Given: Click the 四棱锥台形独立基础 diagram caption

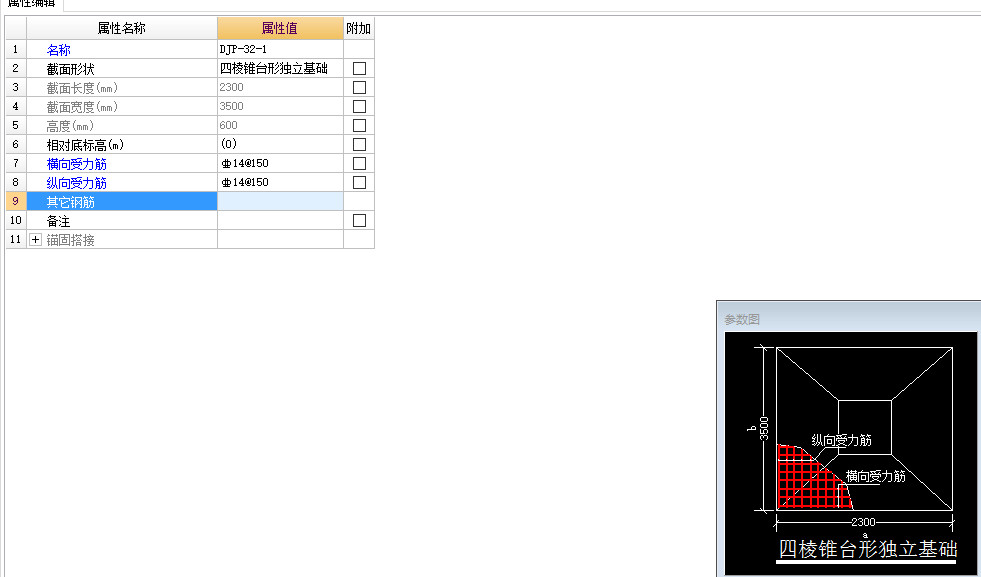Looking at the screenshot, I should pyautogui.click(x=868, y=549).
